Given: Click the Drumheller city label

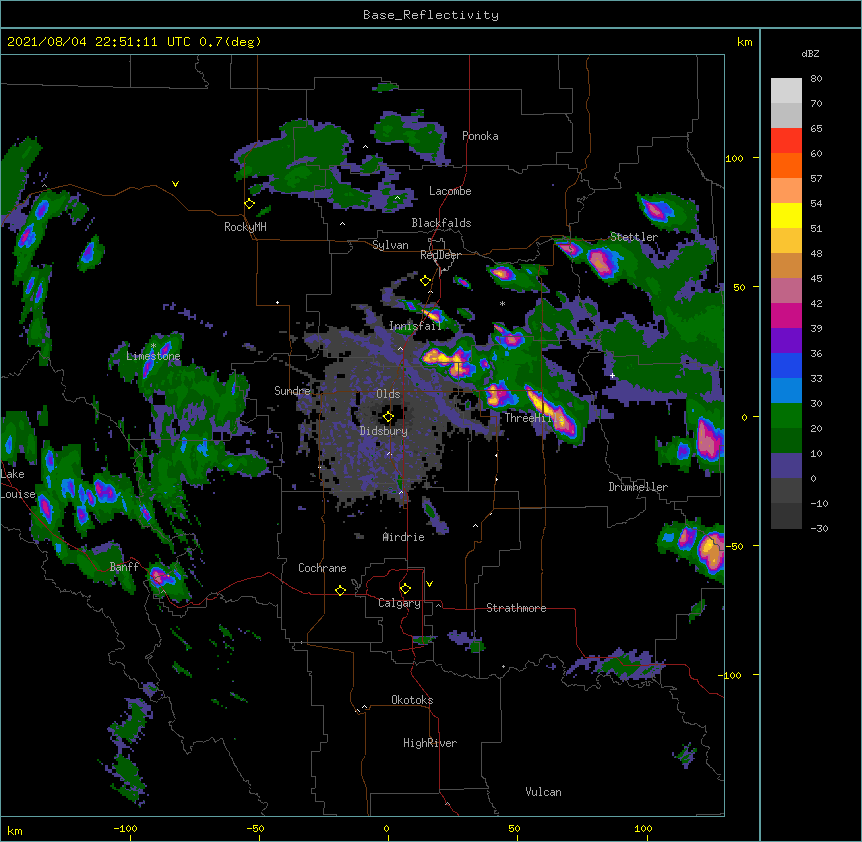Looking at the screenshot, I should point(638,487).
